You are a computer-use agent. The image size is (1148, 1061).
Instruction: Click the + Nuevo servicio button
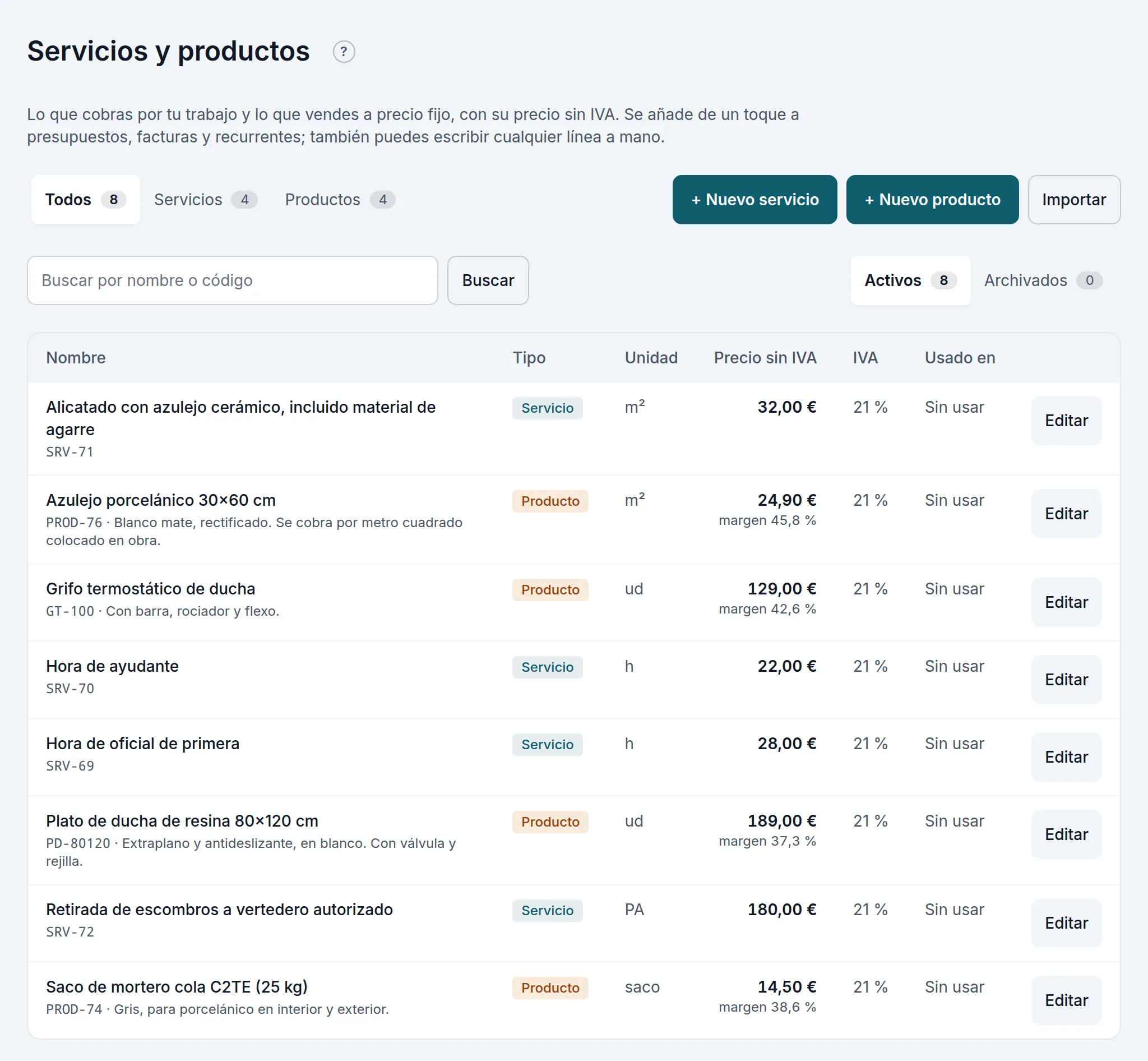(x=755, y=199)
